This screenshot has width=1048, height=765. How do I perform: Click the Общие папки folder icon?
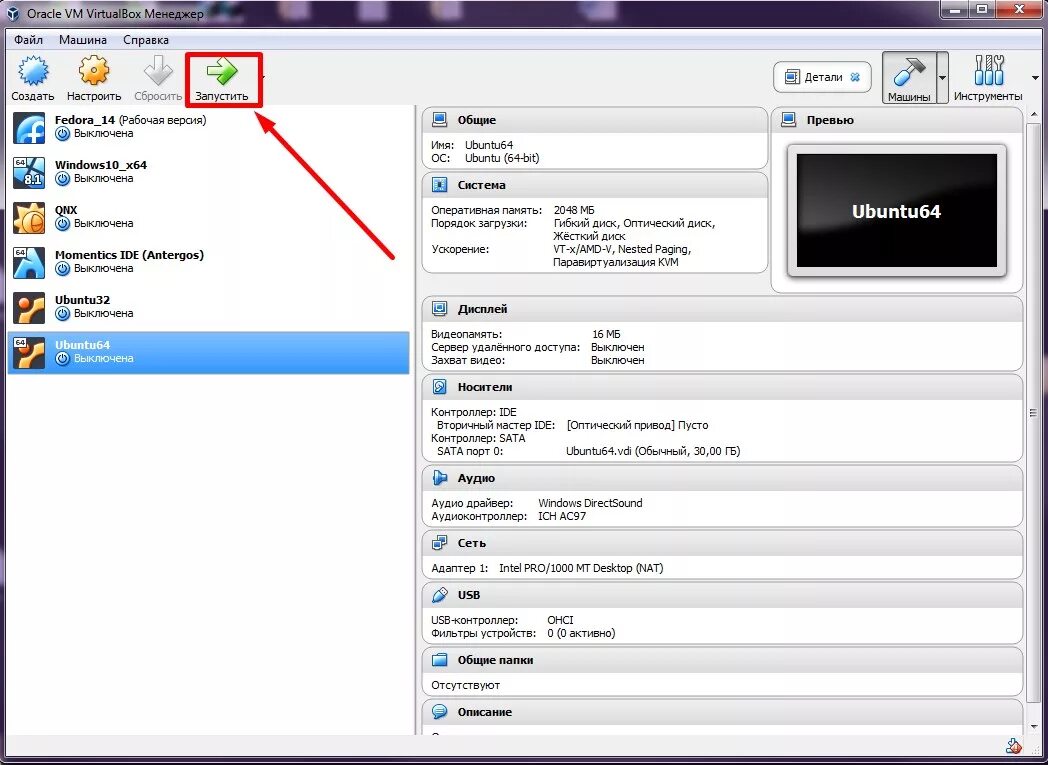pyautogui.click(x=439, y=660)
